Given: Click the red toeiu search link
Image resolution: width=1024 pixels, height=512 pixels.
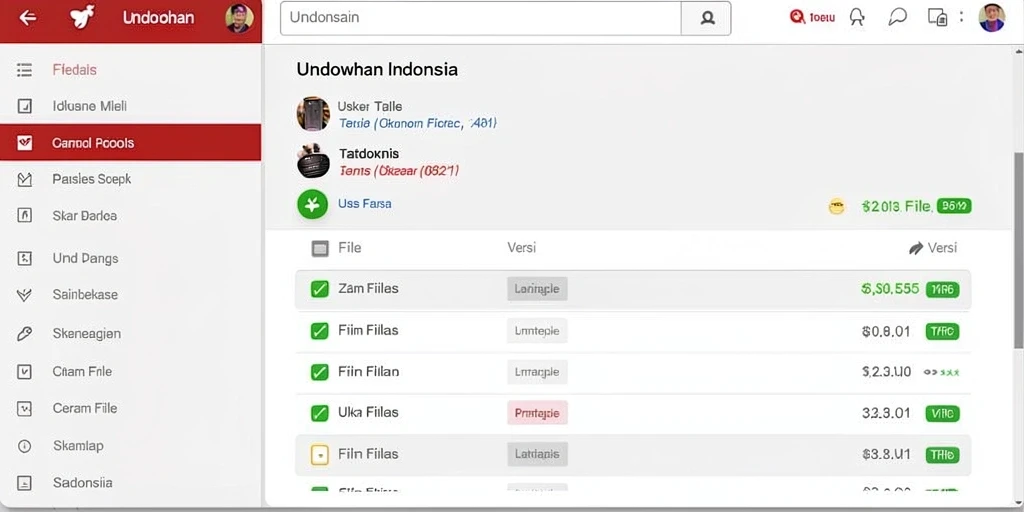Looking at the screenshot, I should click(812, 18).
